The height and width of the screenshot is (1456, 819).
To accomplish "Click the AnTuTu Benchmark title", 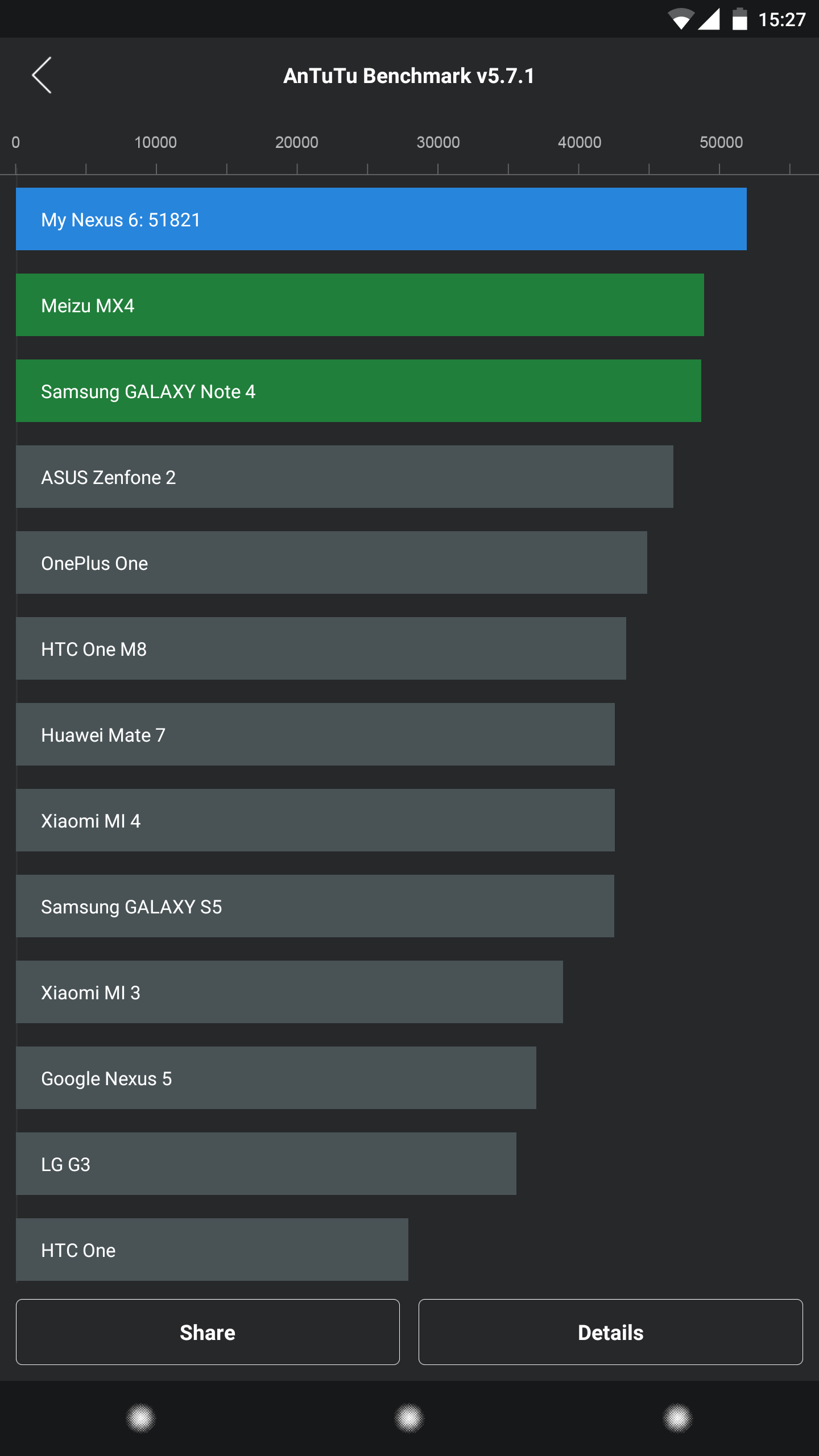I will pyautogui.click(x=409, y=76).
